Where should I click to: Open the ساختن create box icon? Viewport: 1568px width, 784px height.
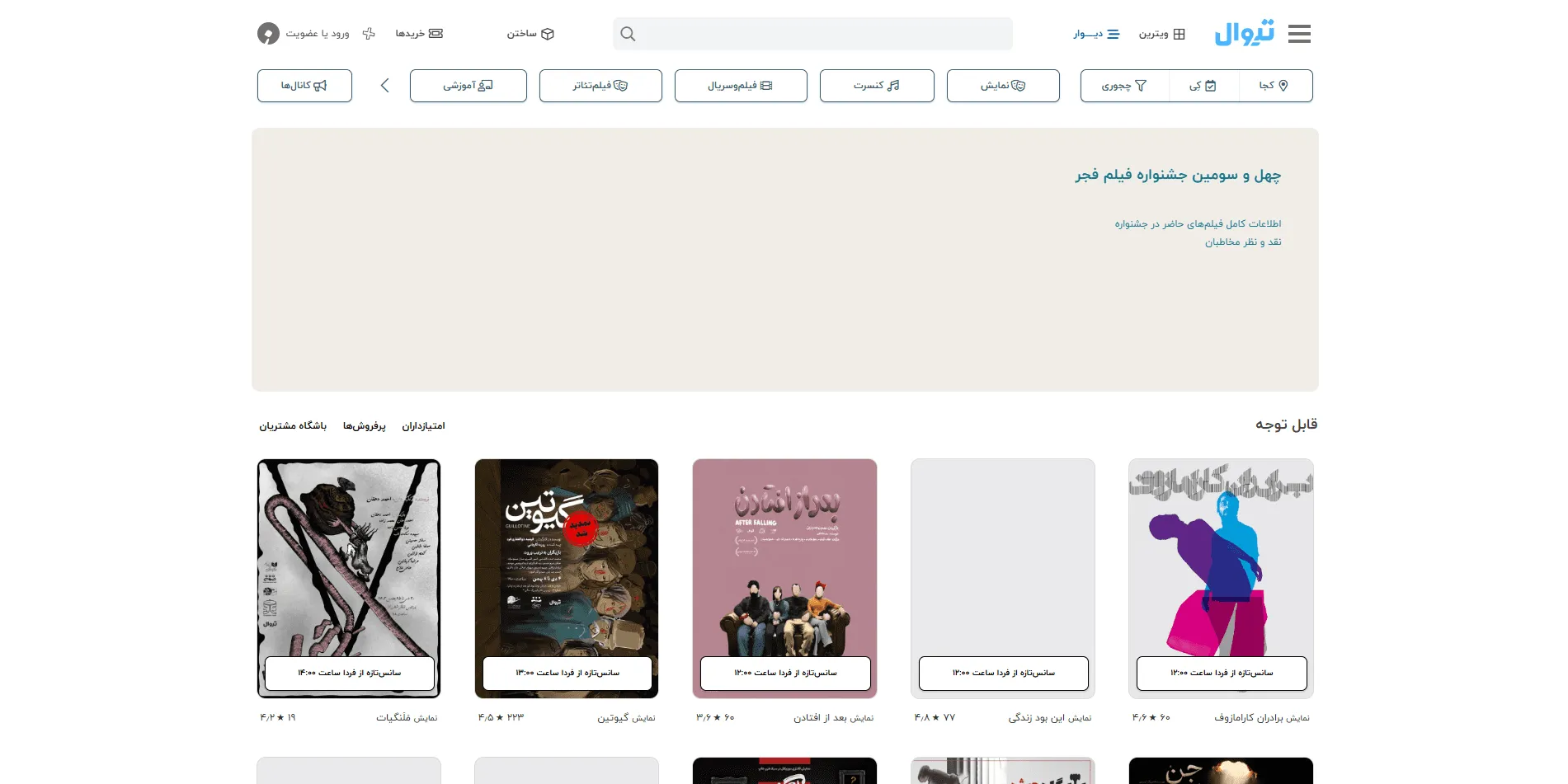[548, 34]
